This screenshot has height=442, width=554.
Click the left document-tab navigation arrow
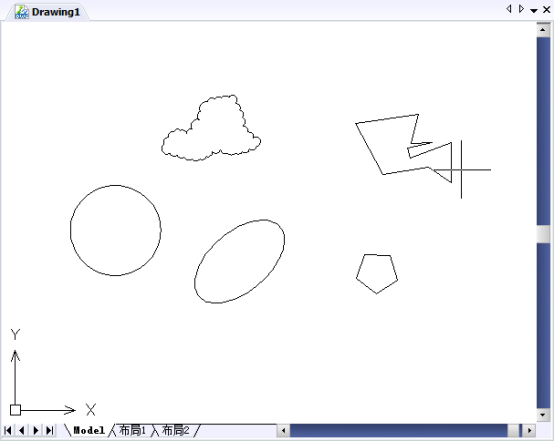[509, 9]
